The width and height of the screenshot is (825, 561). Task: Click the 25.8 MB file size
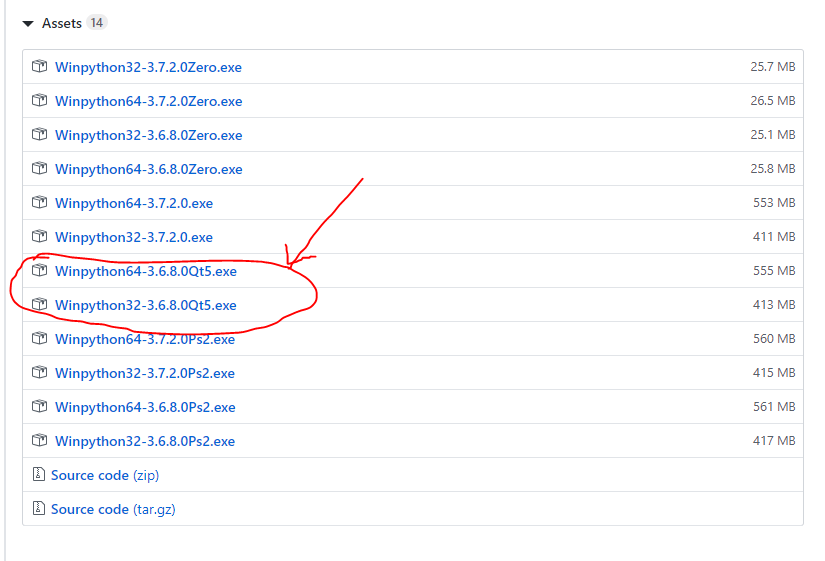(x=772, y=168)
